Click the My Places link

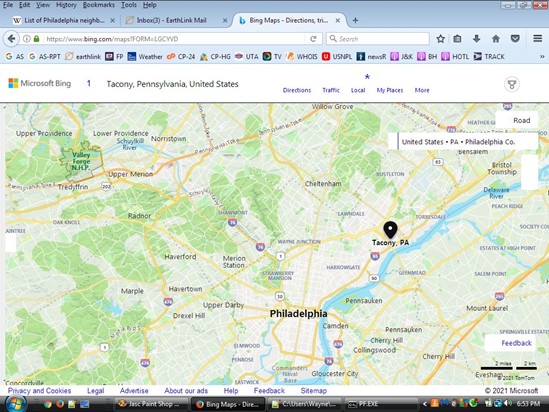[x=390, y=90]
